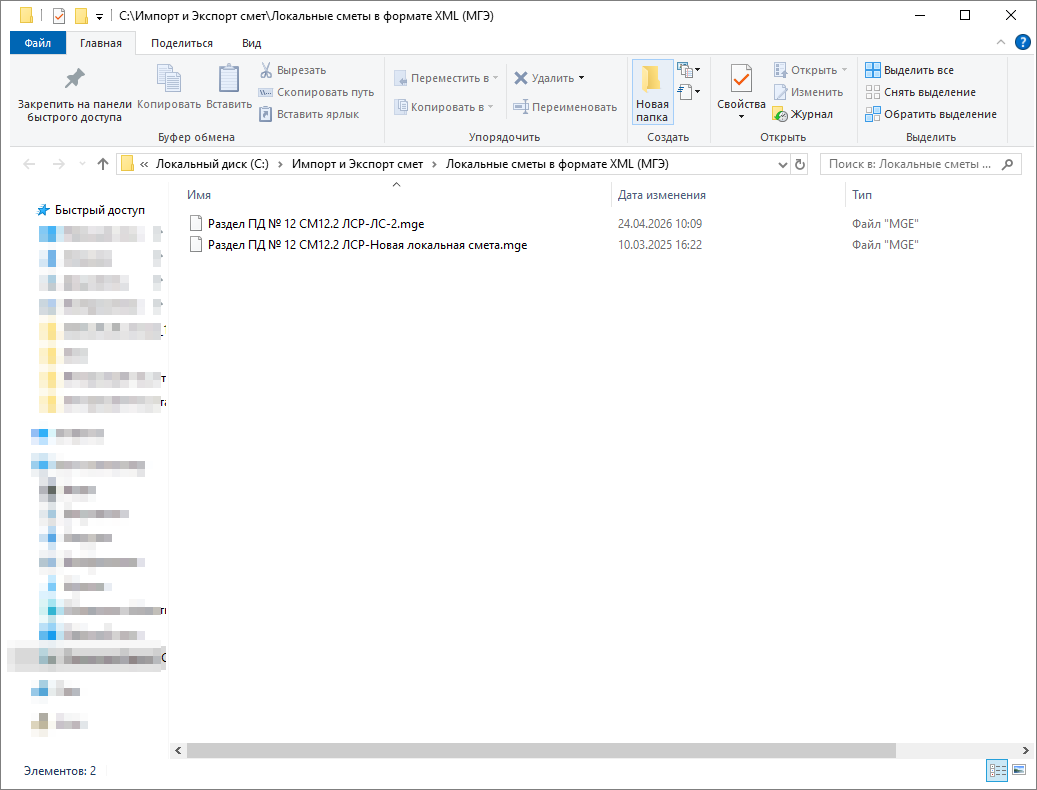Click the Cut scissors icon
This screenshot has height=790, width=1037.
click(x=266, y=70)
